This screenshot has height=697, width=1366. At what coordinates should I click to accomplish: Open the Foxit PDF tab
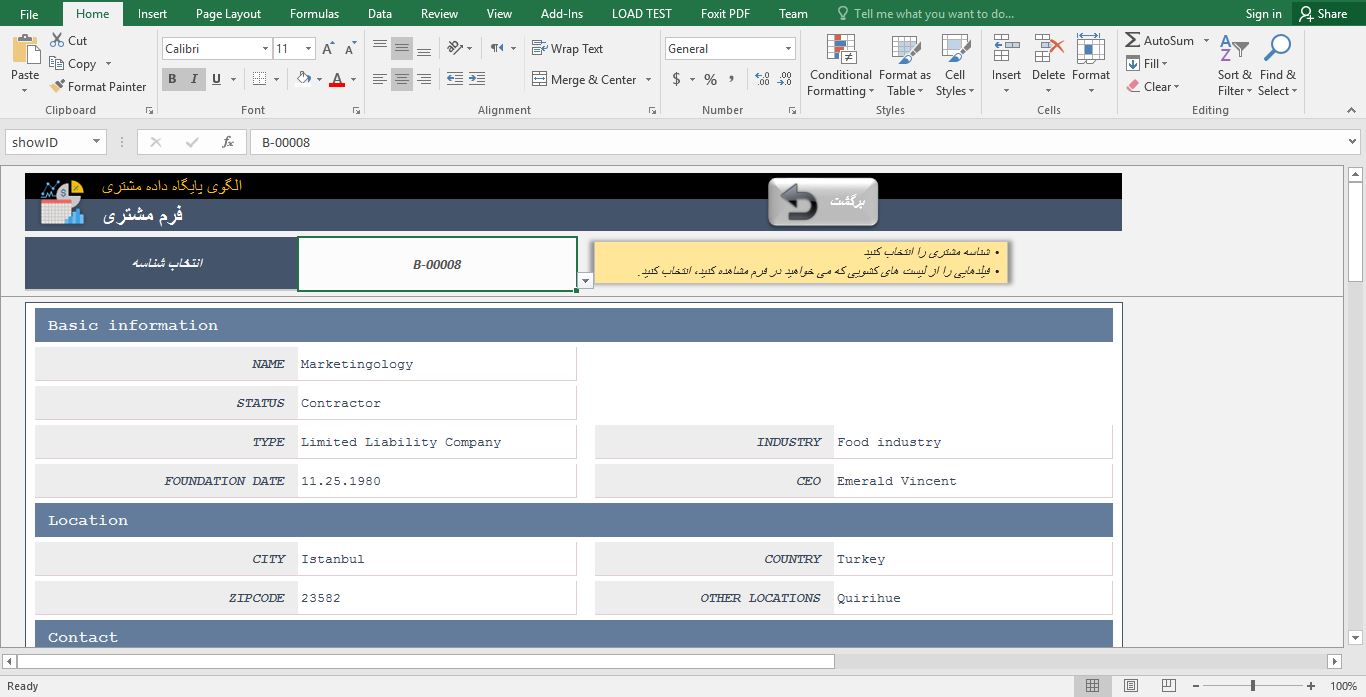pyautogui.click(x=725, y=14)
